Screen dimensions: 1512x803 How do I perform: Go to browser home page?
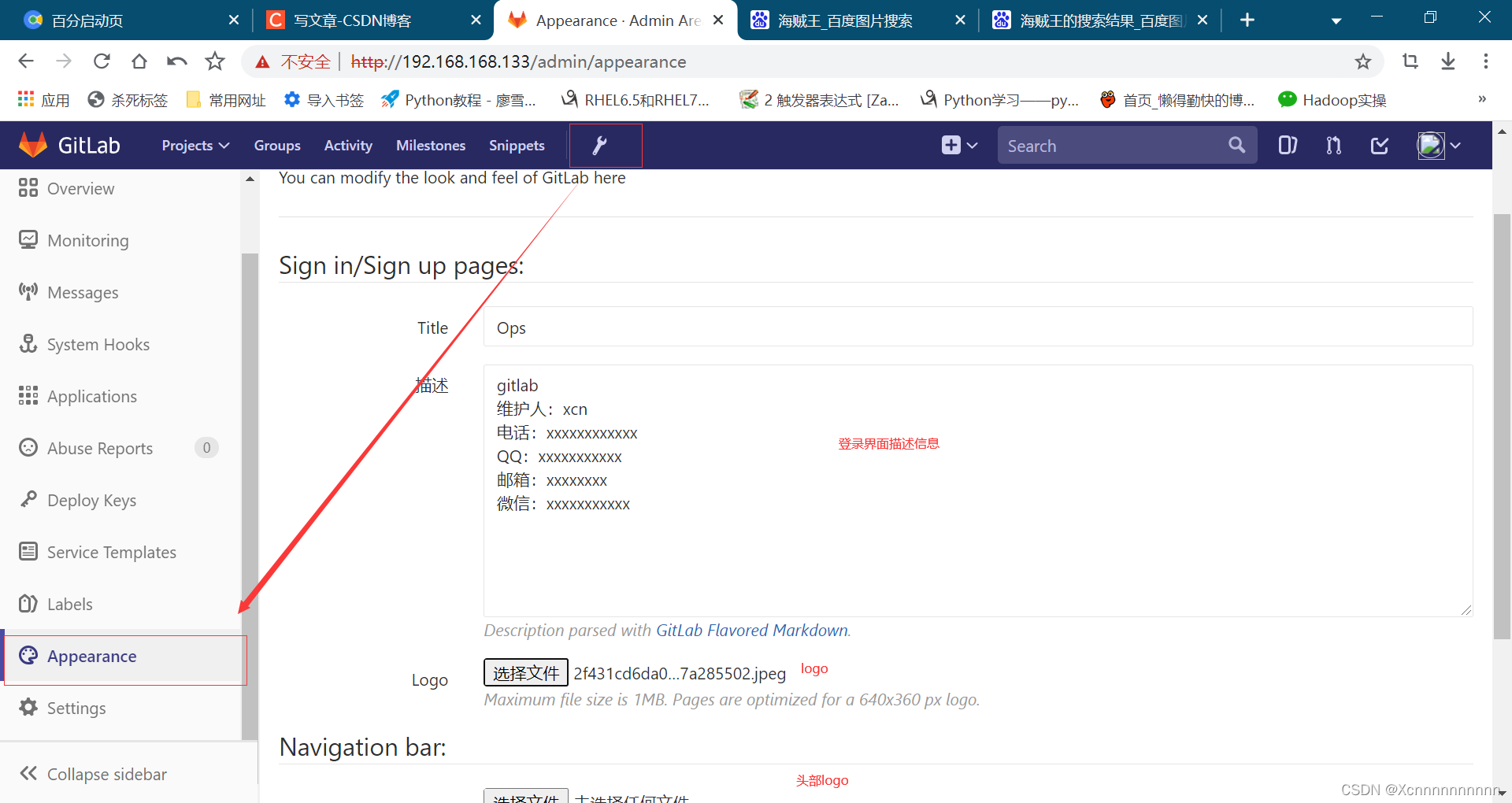[139, 61]
